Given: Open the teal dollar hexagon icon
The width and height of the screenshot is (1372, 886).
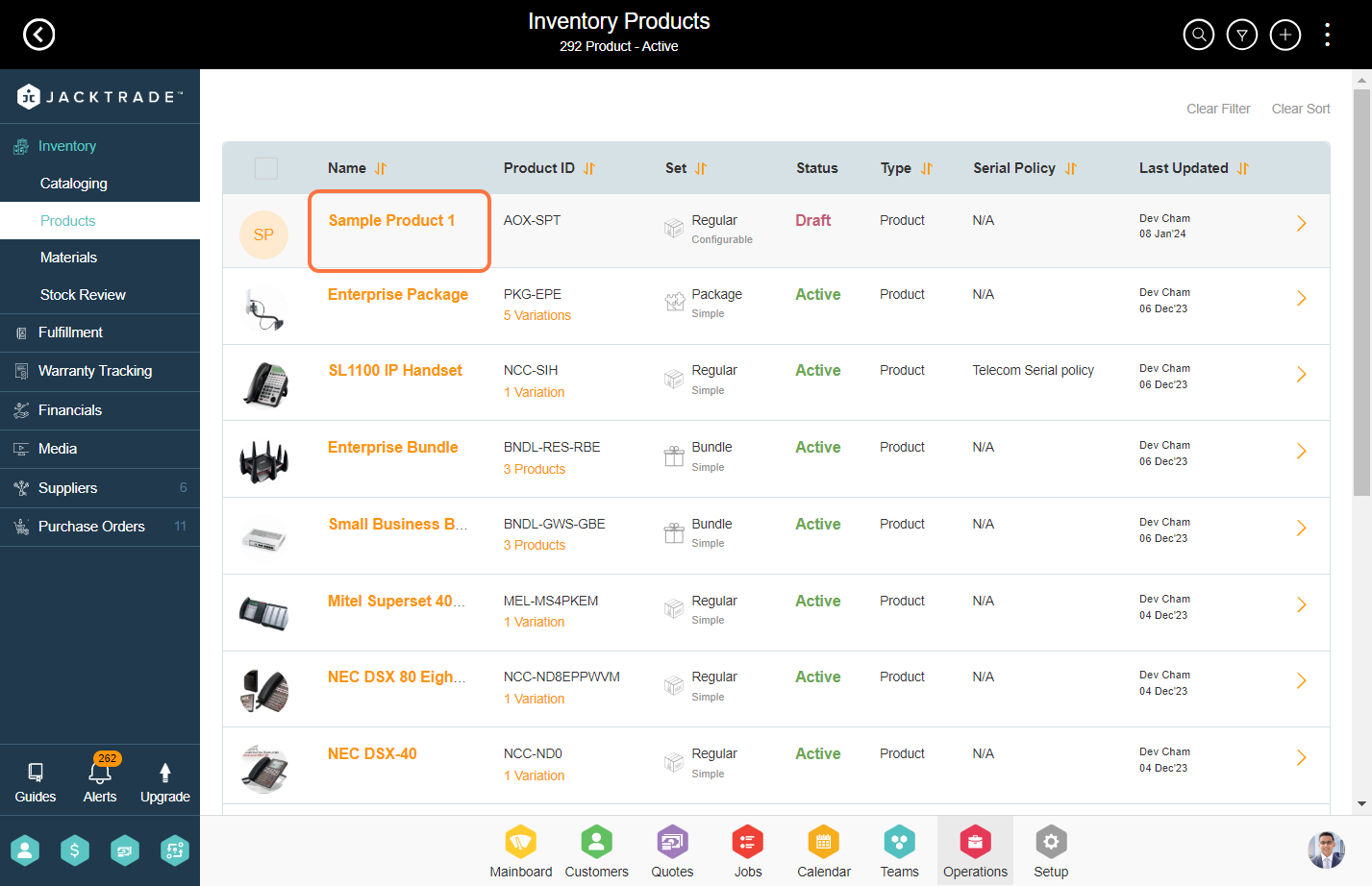Looking at the screenshot, I should (75, 850).
